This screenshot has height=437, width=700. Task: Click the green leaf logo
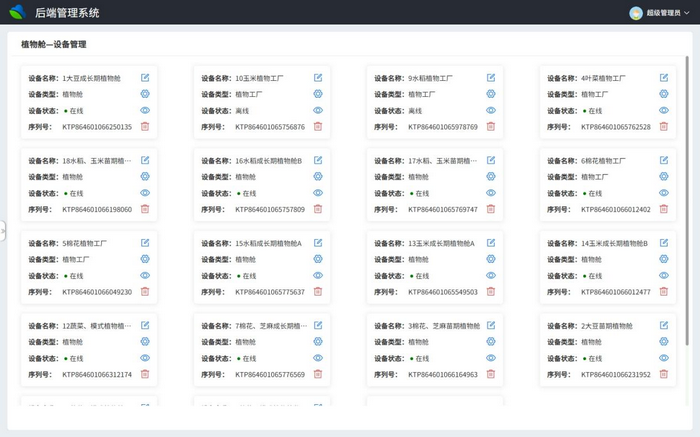pos(17,13)
